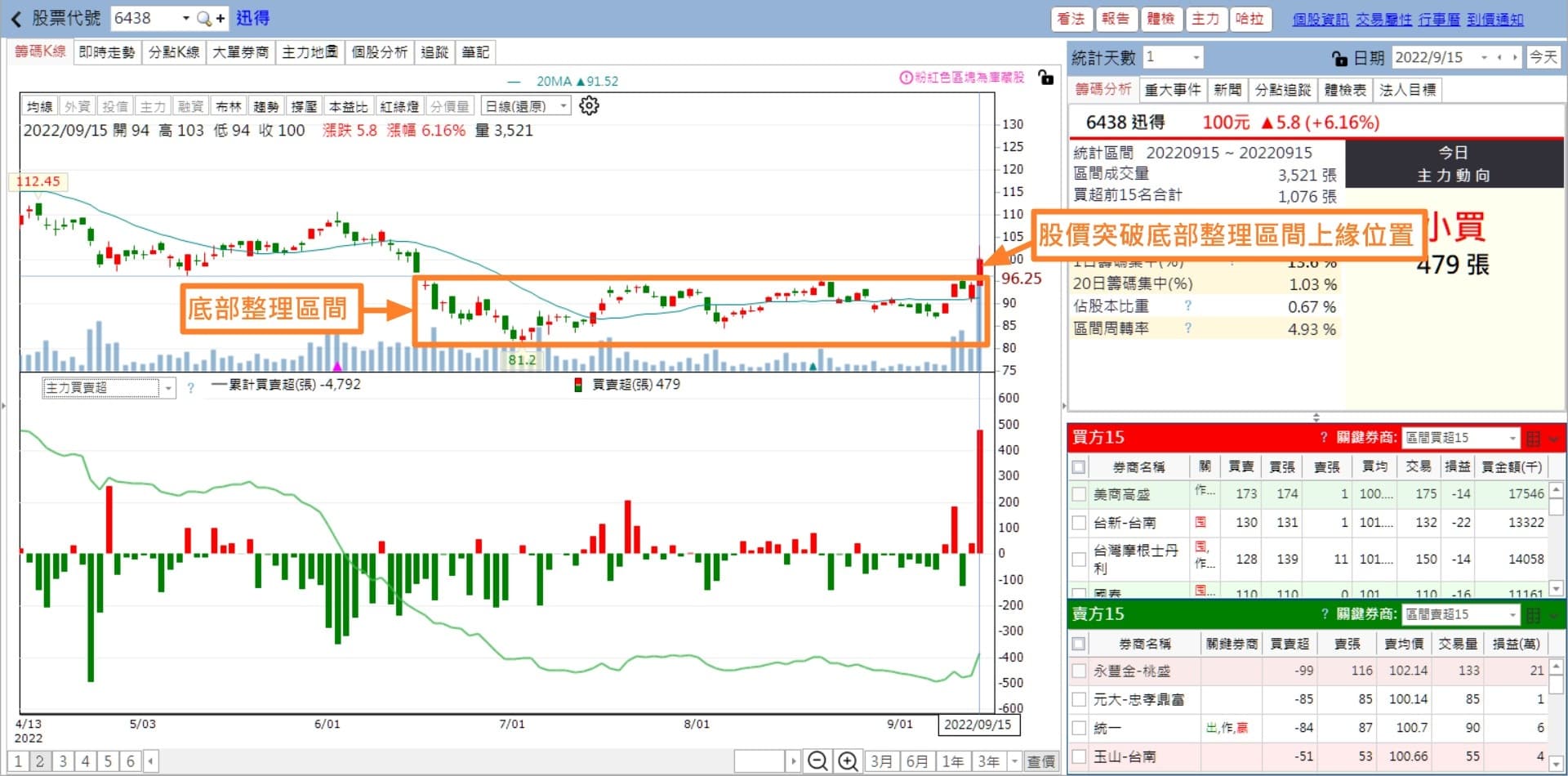
Task: Open the grid view icon in 買方15 header
Action: point(1533,439)
